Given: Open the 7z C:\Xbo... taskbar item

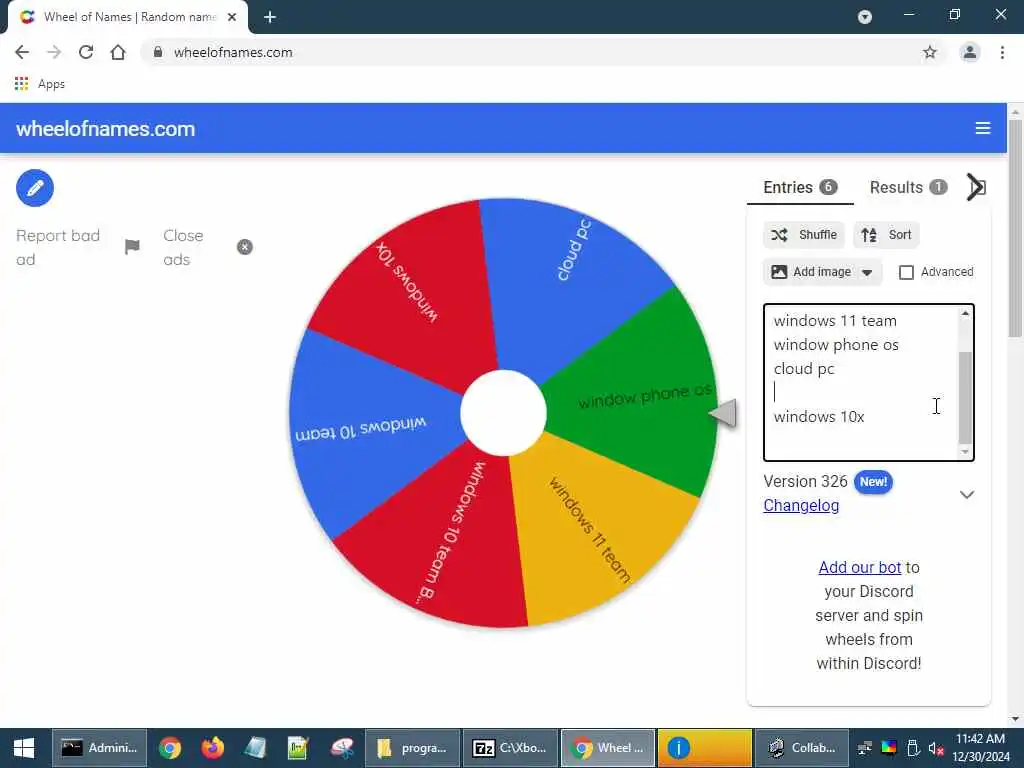Looking at the screenshot, I should click(510, 748).
